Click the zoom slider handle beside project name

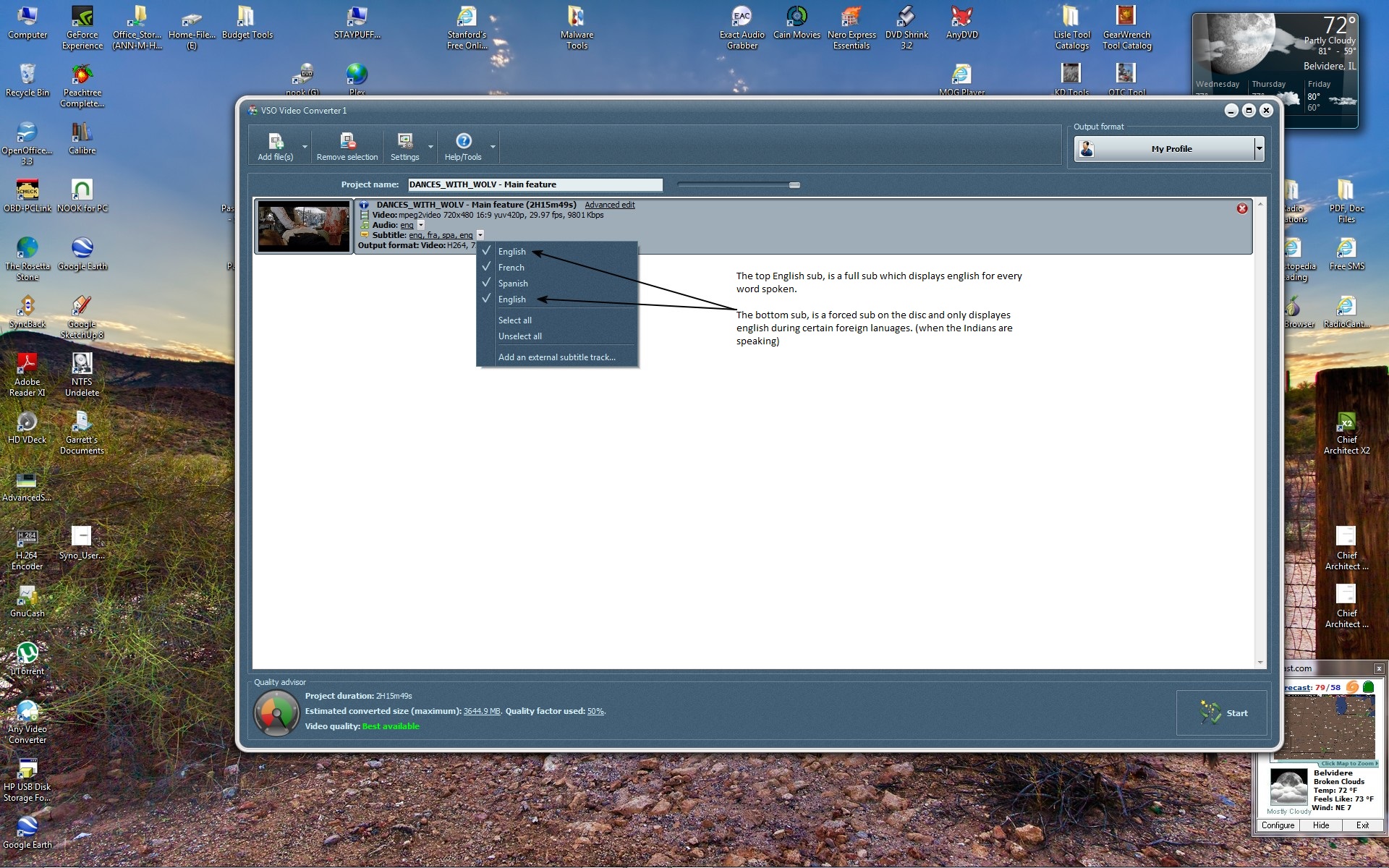point(794,185)
